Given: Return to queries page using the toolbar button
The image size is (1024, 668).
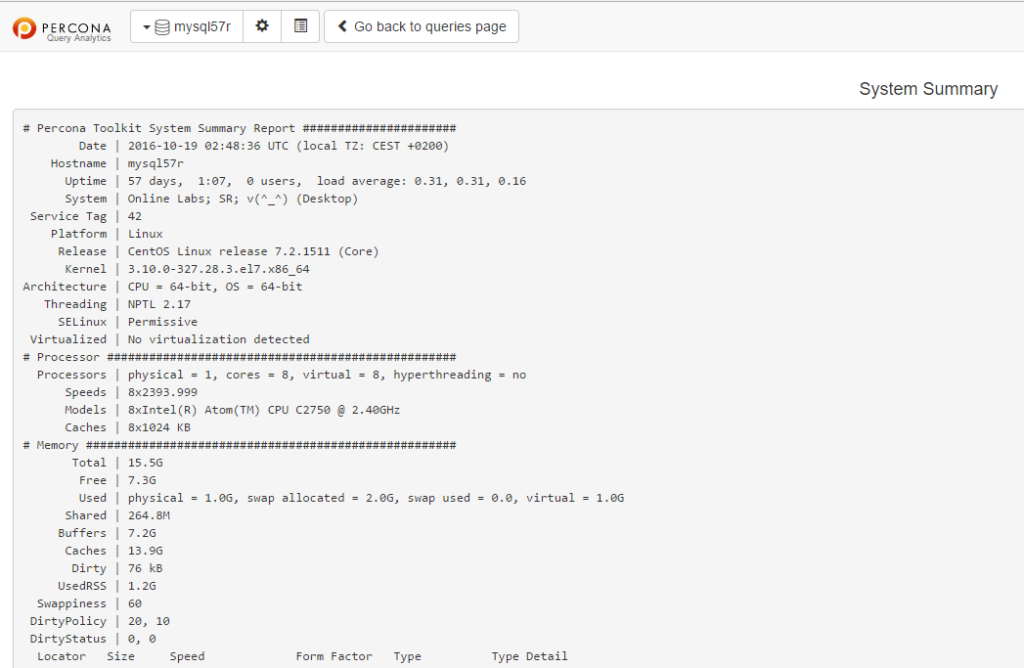Looking at the screenshot, I should (421, 26).
